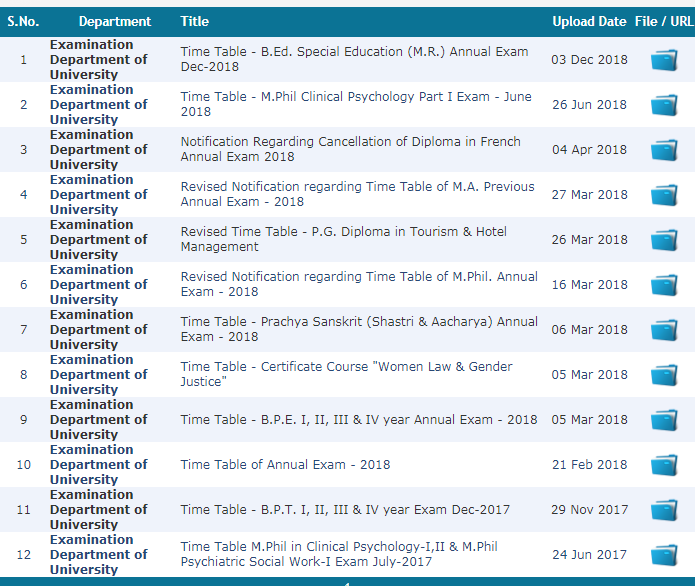This screenshot has width=695, height=586.
Task: Select the 27 Mar 2018 date cell
Action: coord(589,195)
